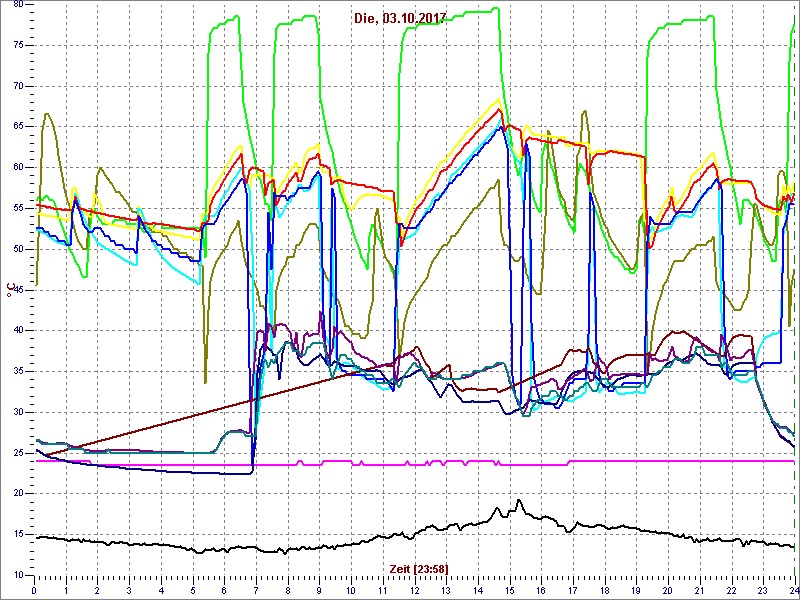Select the '60' value on the temperature axis

coord(18,168)
